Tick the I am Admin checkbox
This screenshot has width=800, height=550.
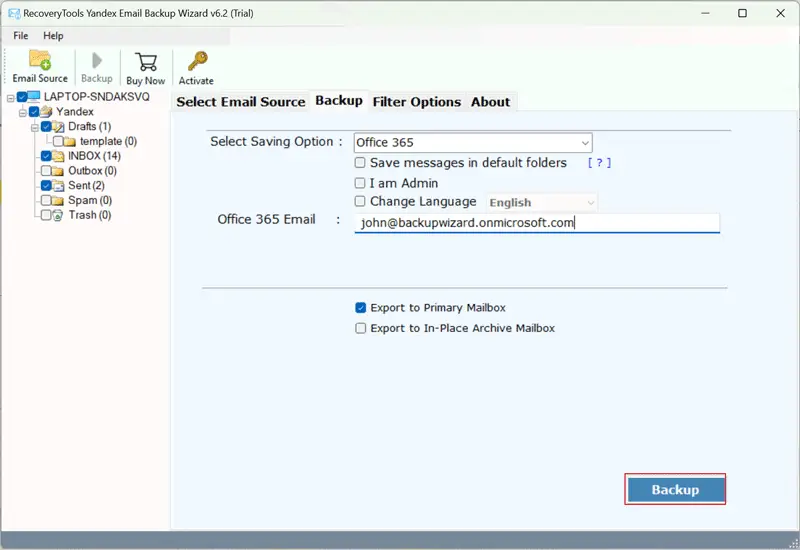tap(360, 183)
